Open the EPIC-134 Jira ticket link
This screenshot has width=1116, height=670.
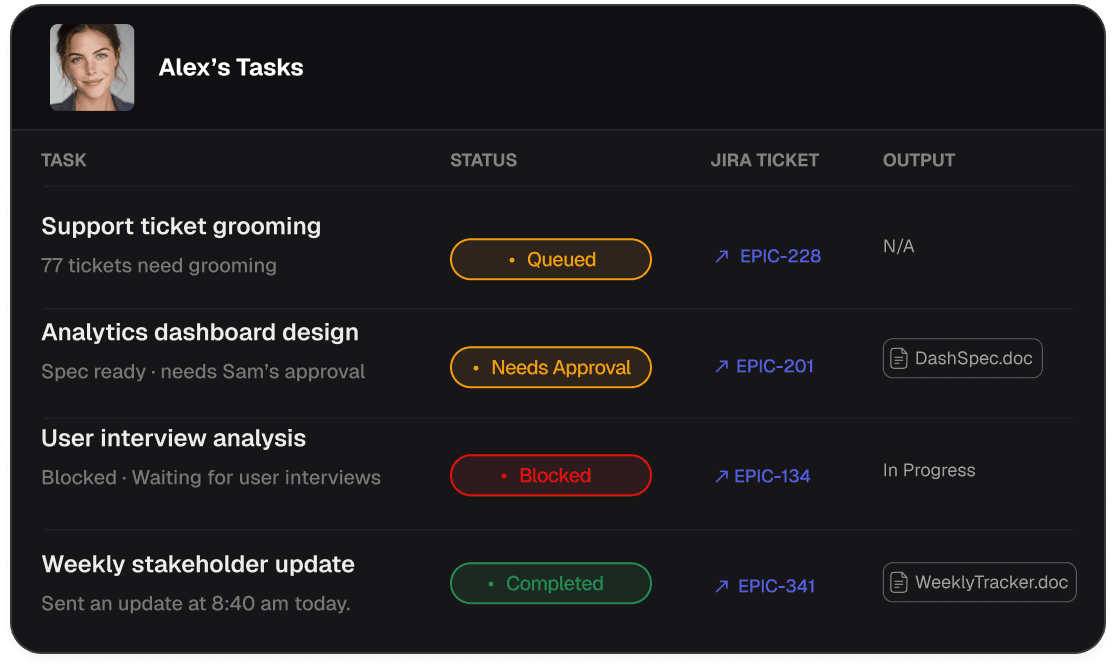click(x=772, y=477)
